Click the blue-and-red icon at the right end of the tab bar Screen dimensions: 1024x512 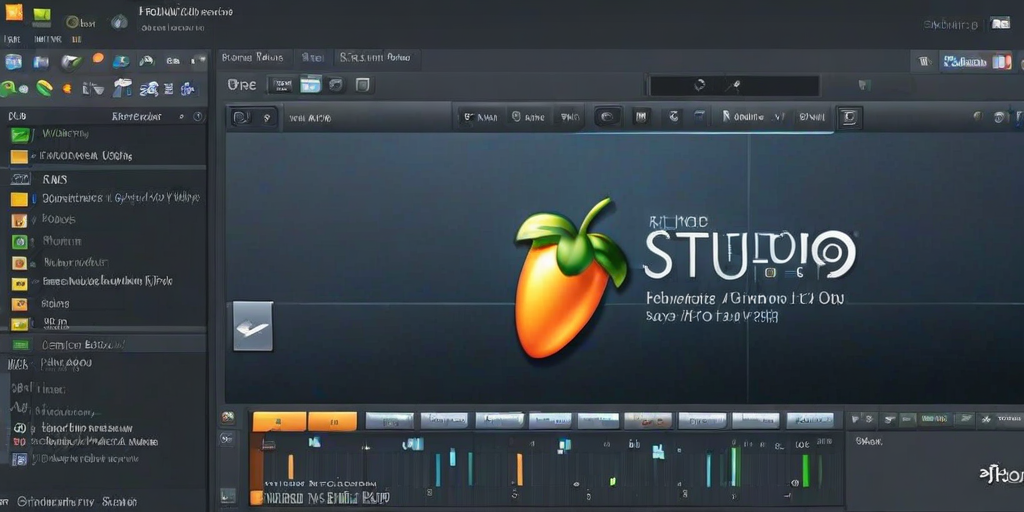click(x=1001, y=62)
